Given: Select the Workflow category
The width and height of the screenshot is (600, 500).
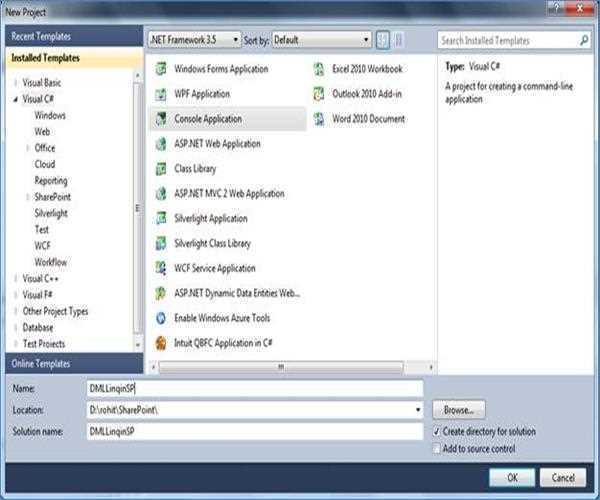Looking at the screenshot, I should point(51,262).
